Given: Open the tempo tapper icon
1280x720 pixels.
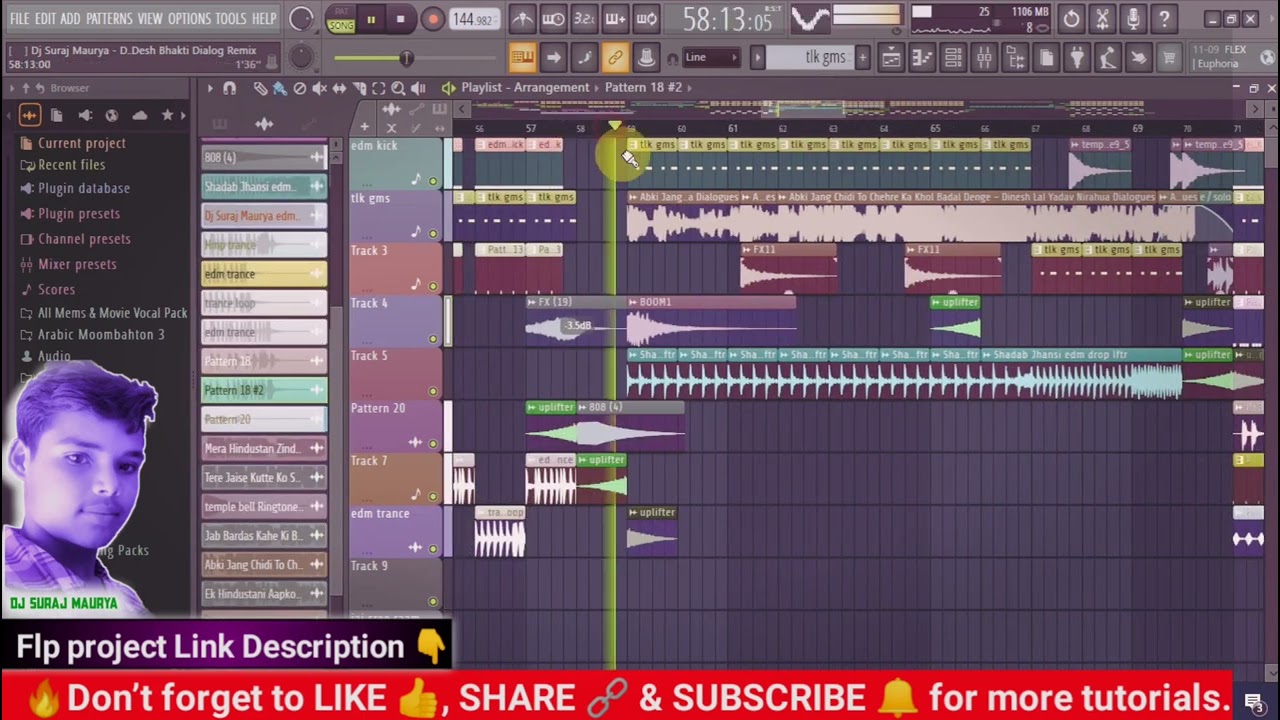Looking at the screenshot, I should tap(1108, 58).
